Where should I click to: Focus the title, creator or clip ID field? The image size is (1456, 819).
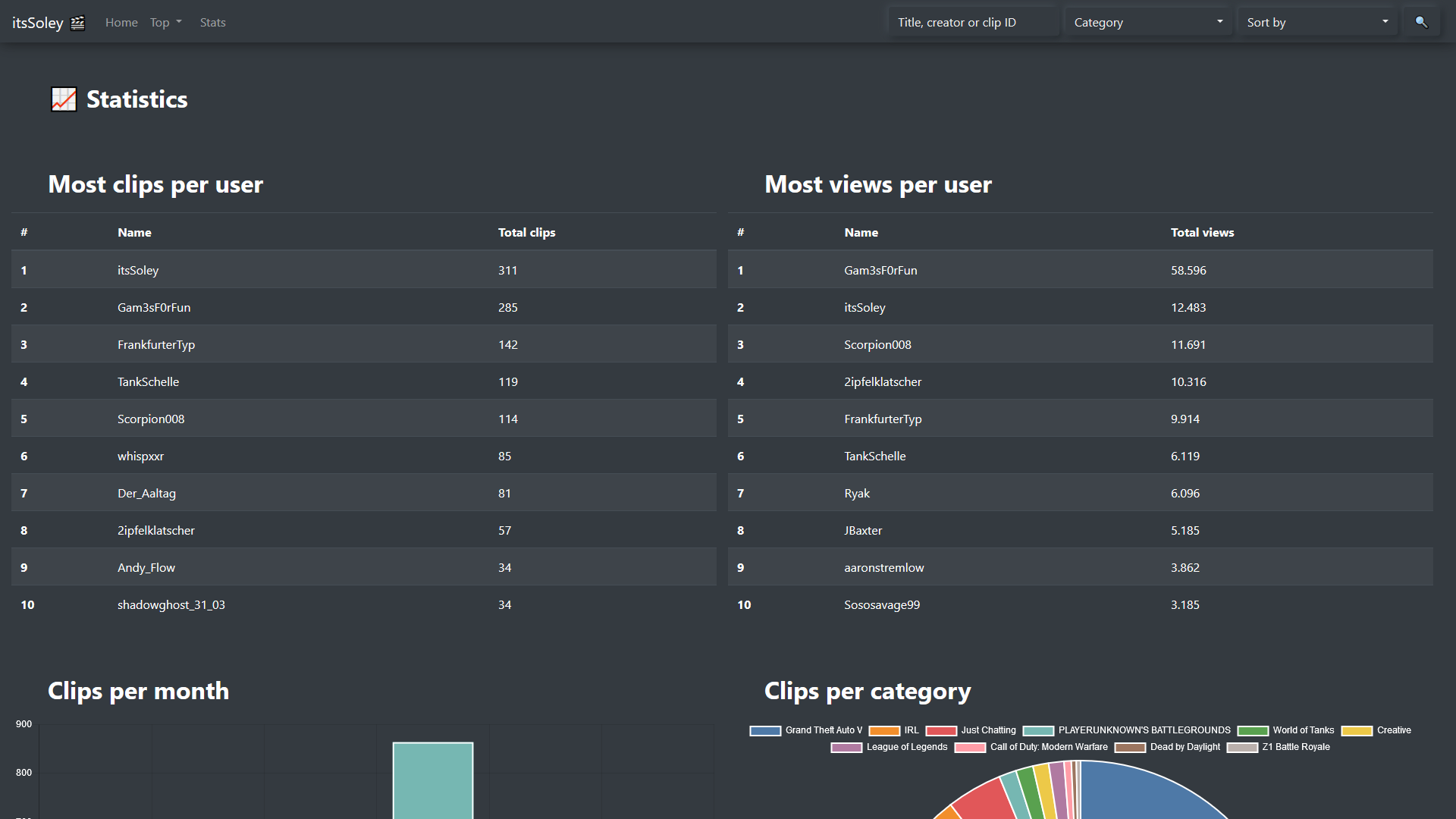tap(974, 22)
